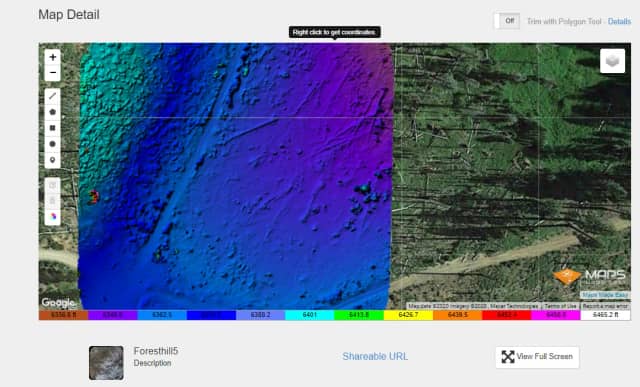Open the Details link

pyautogui.click(x=619, y=21)
